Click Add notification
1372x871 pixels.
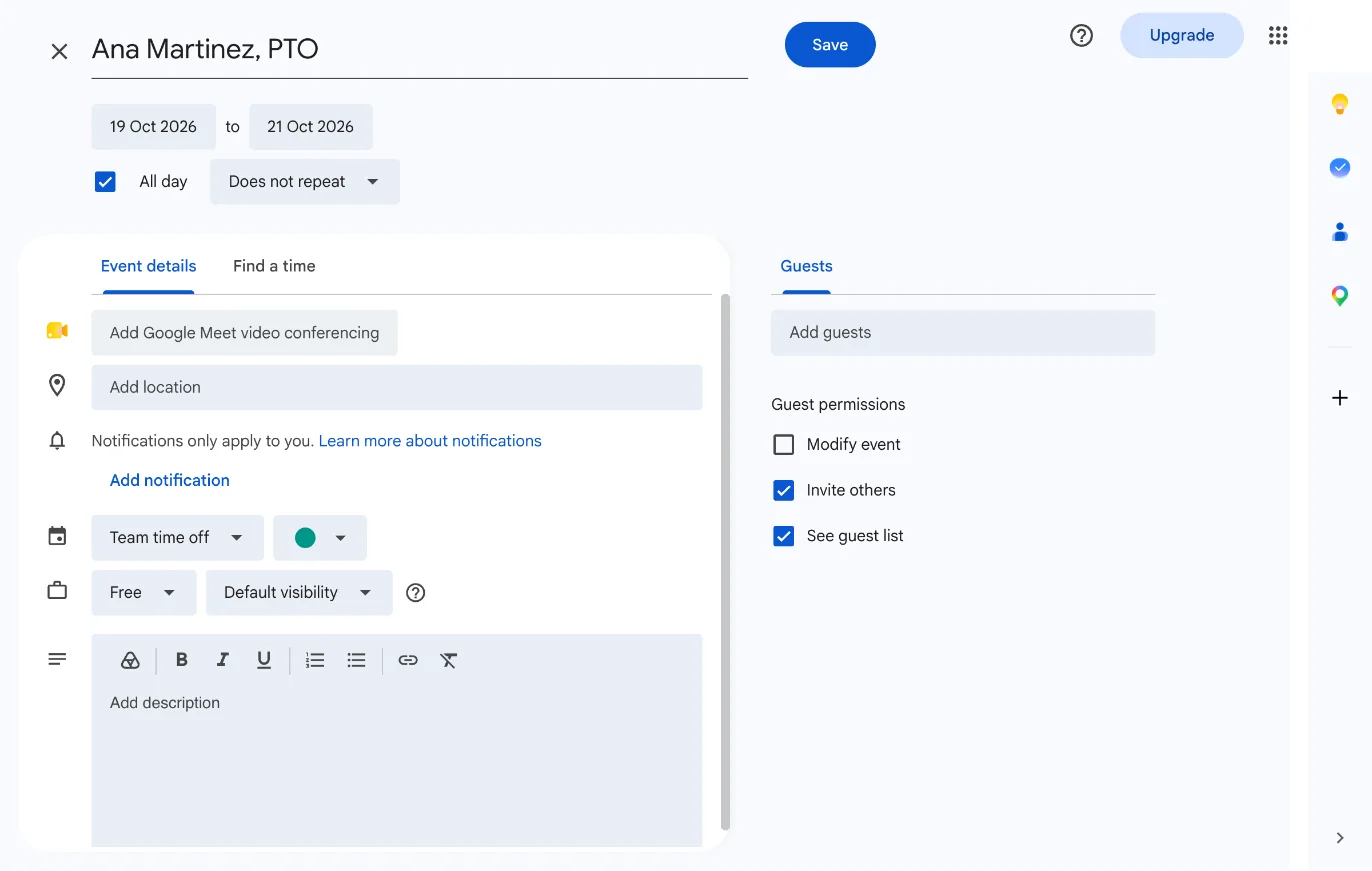(x=170, y=480)
